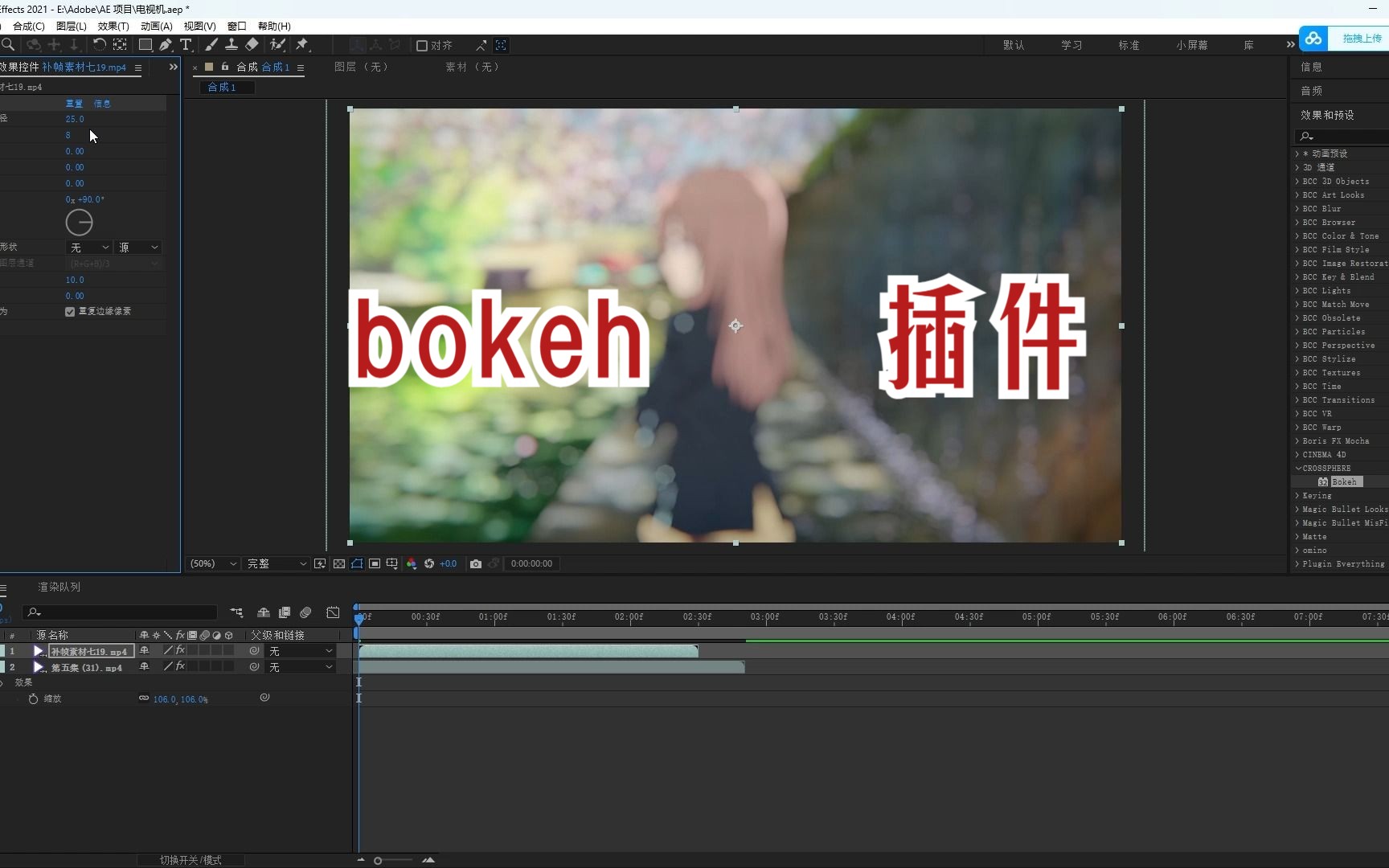The width and height of the screenshot is (1389, 868).
Task: Click the snapshot camera icon
Action: pyautogui.click(x=476, y=563)
